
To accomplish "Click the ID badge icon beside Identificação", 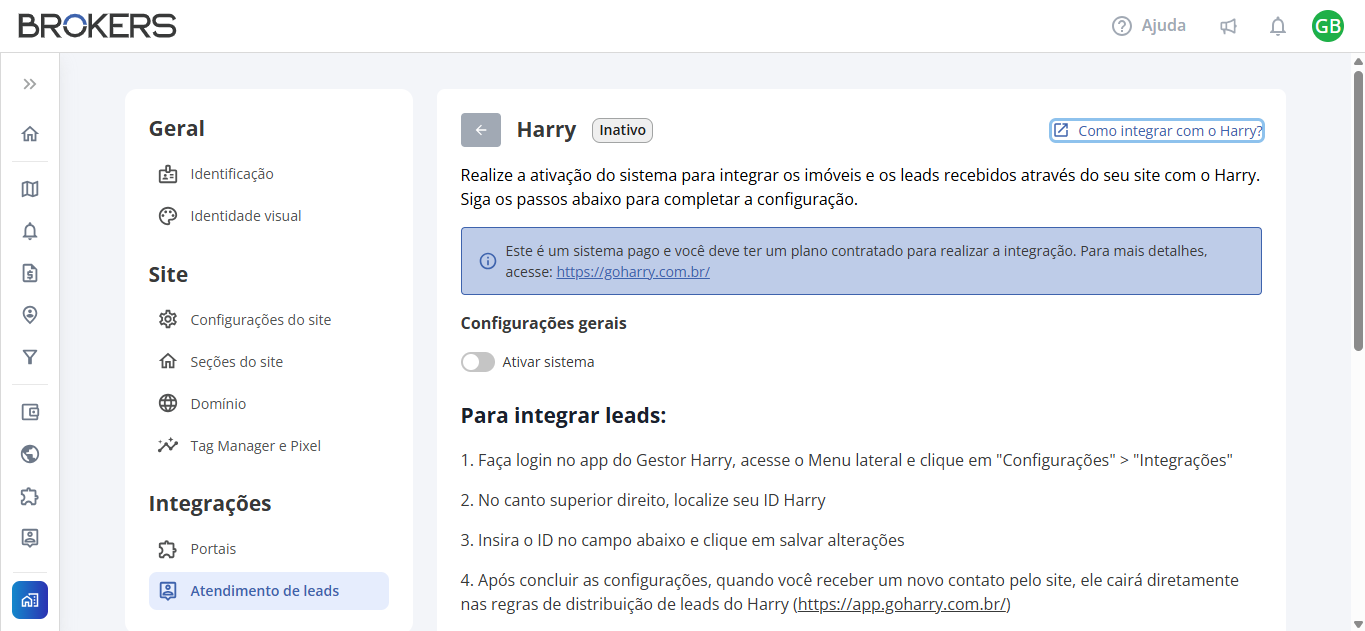I will 168,174.
